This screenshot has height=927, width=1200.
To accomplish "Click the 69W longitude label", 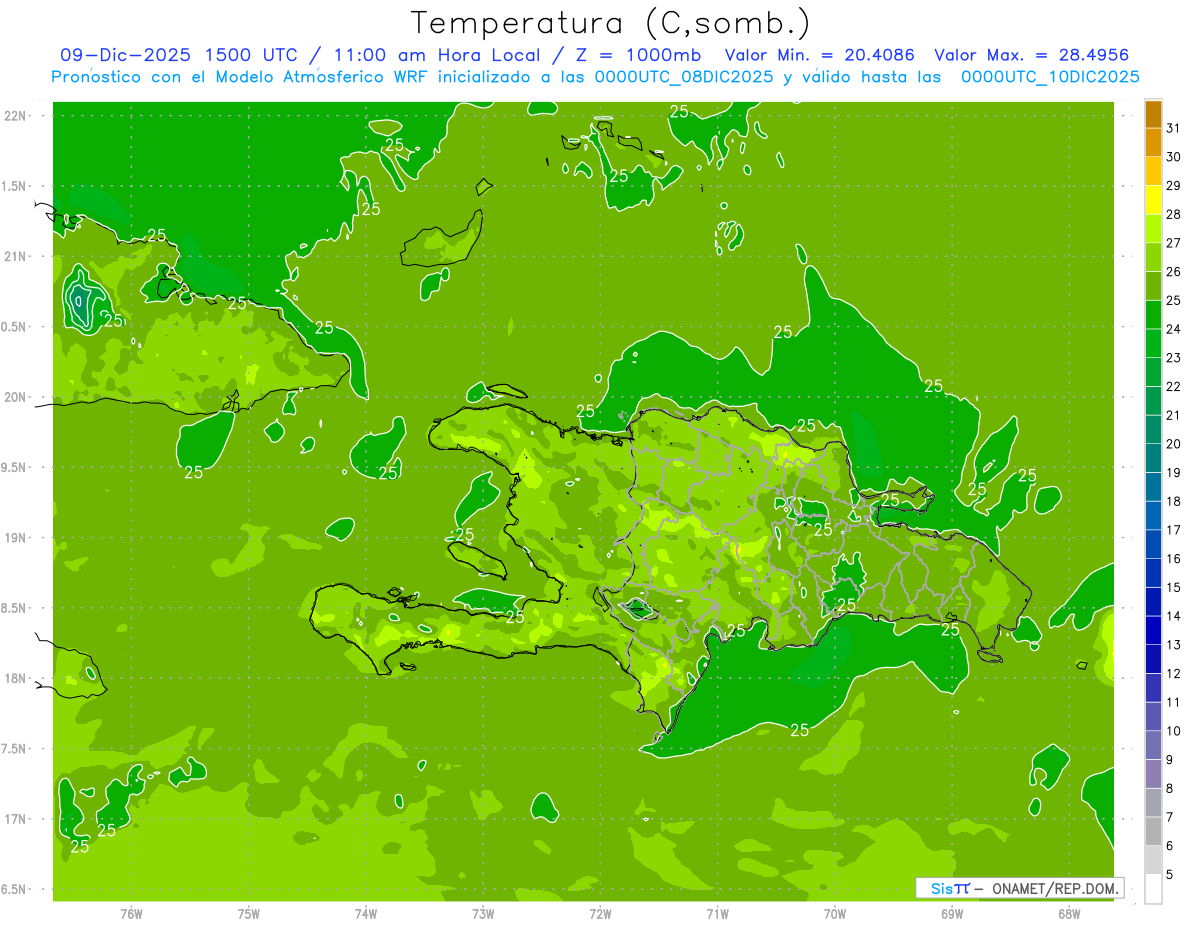I will click(951, 914).
